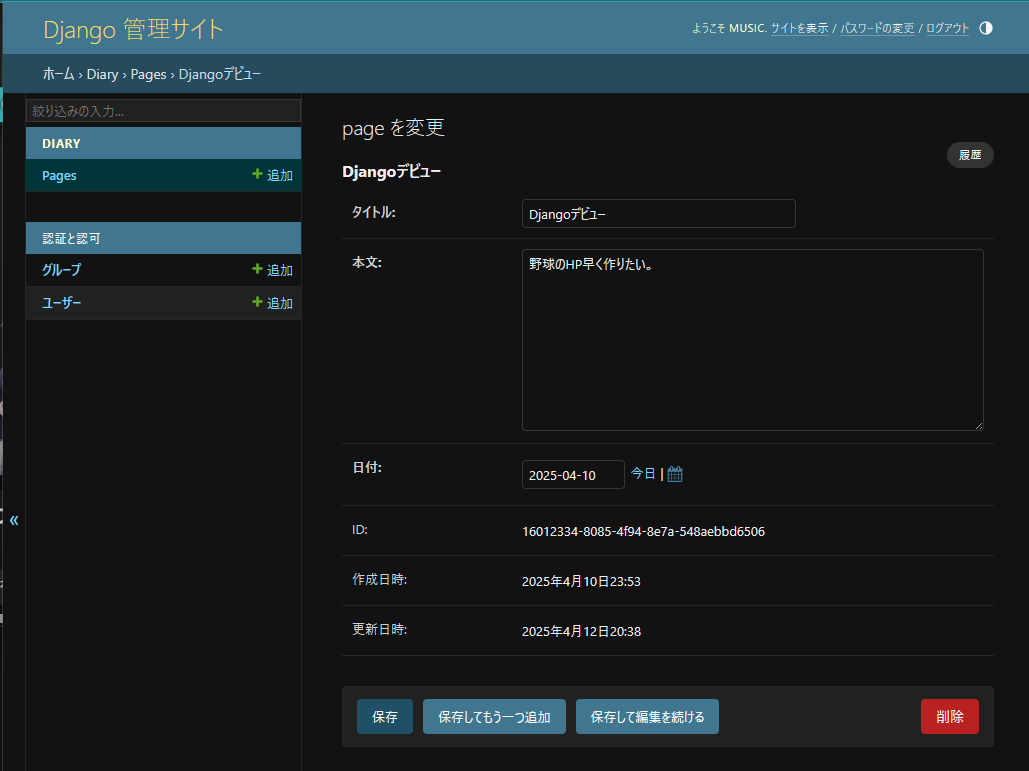Open ユーザー in the sidebar

pos(62,302)
